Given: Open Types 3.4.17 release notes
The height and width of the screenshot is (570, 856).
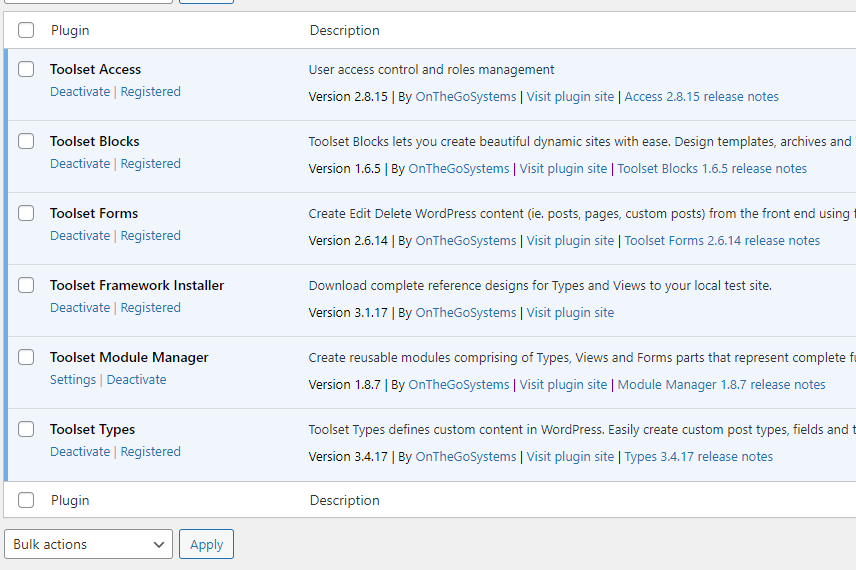Looking at the screenshot, I should point(699,457).
